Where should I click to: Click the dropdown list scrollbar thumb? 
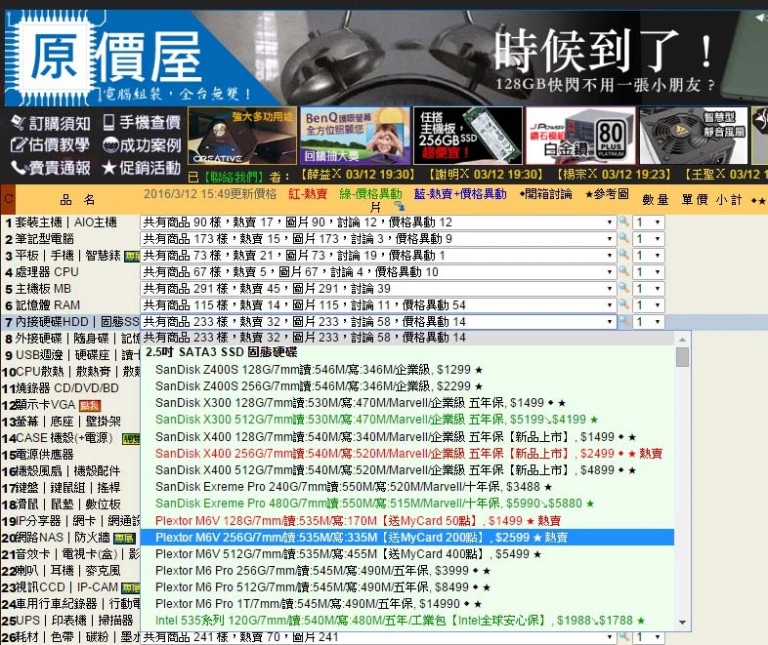pos(682,357)
